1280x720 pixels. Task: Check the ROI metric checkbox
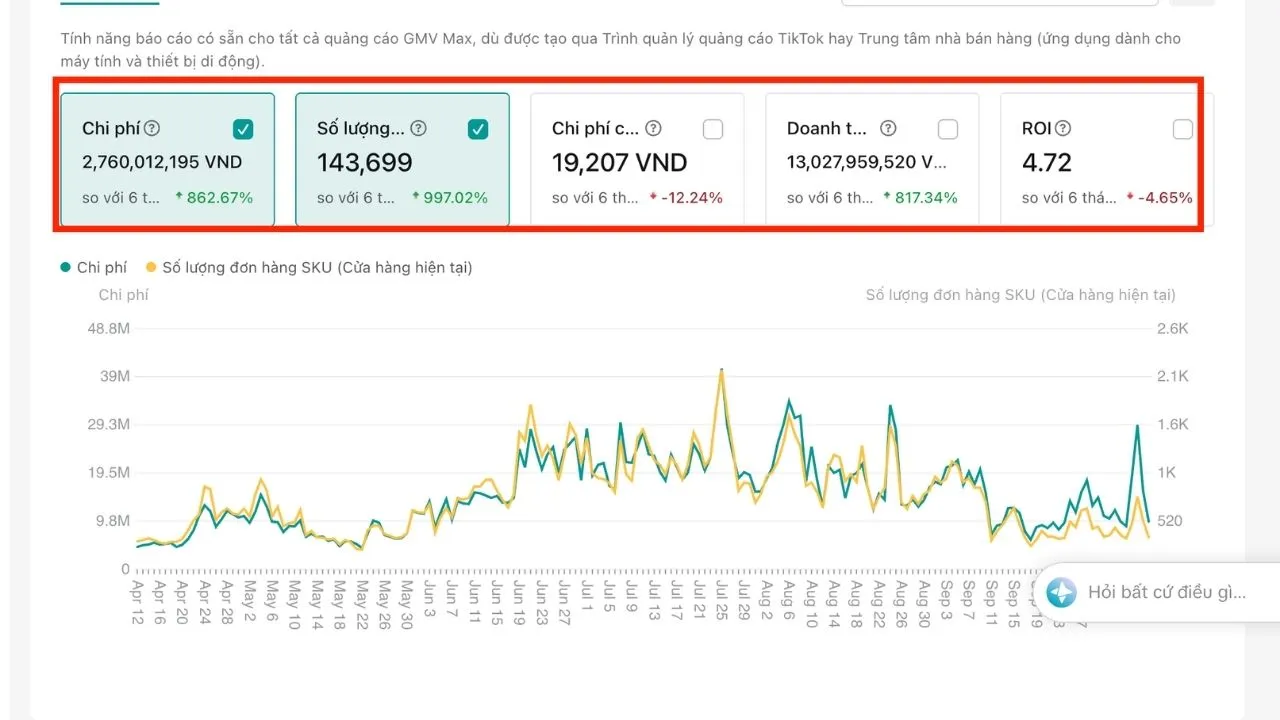(1183, 129)
